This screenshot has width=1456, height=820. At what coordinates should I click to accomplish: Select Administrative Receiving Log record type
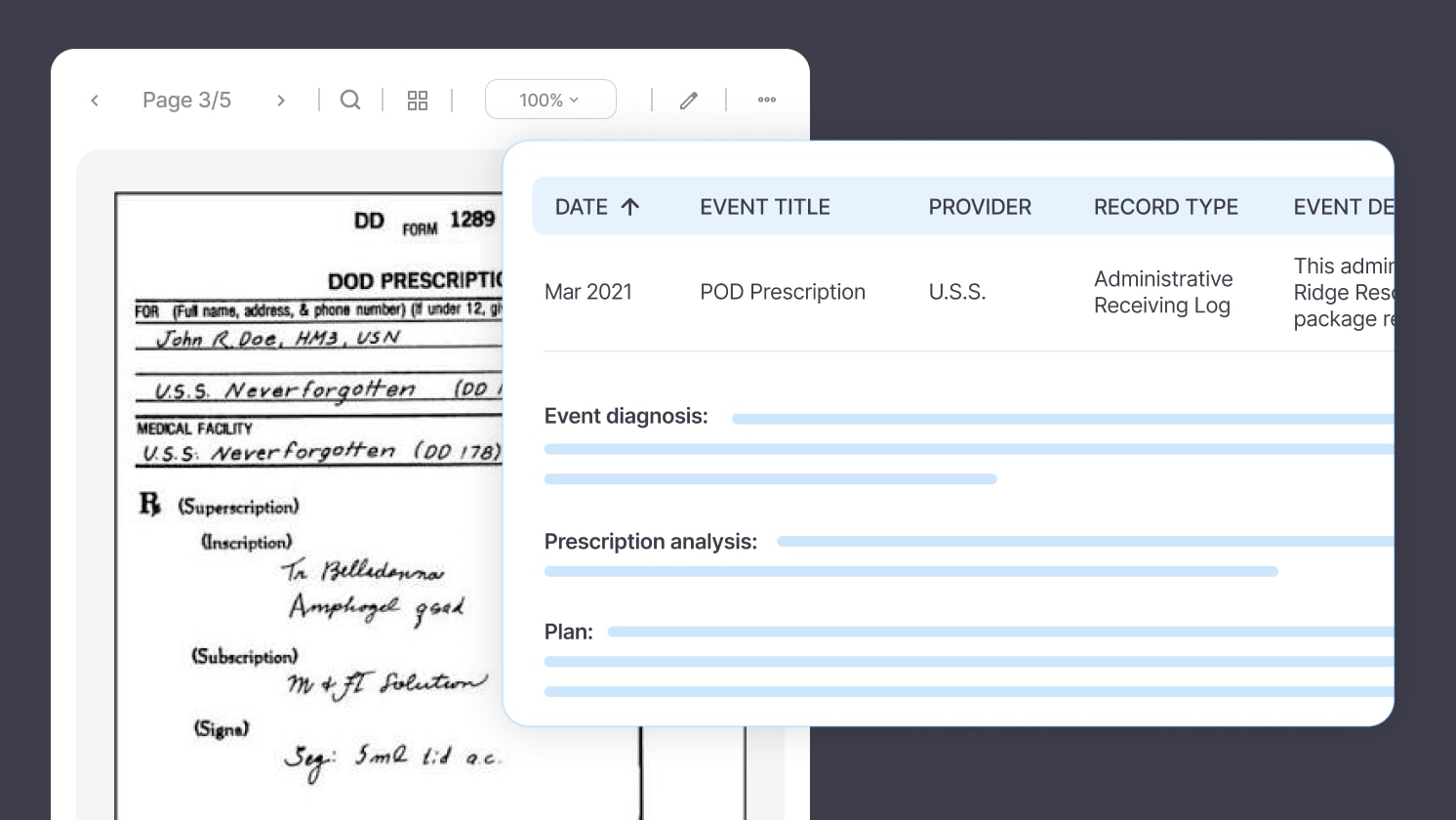(1163, 292)
